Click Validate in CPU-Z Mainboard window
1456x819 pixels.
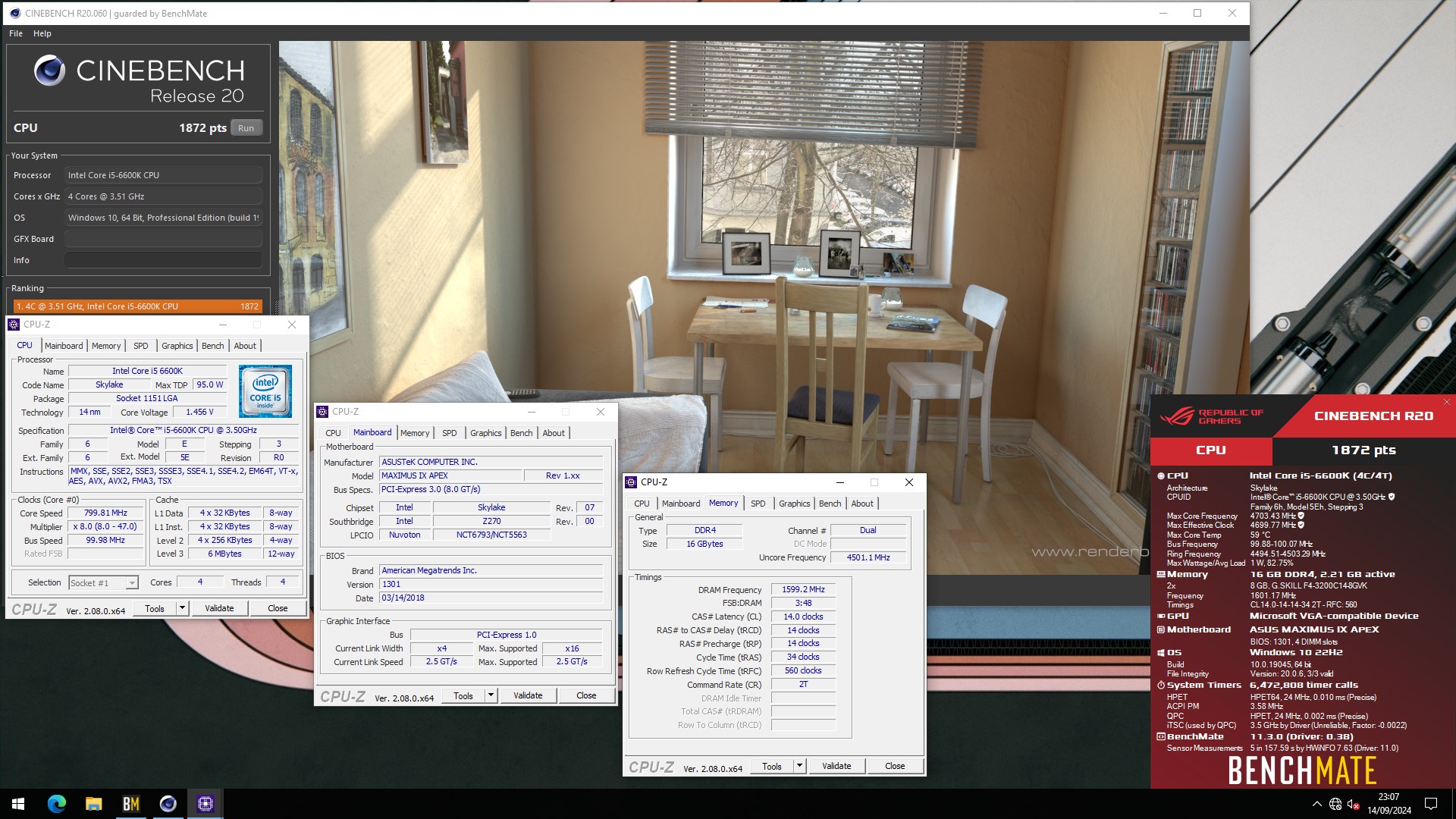click(x=528, y=696)
